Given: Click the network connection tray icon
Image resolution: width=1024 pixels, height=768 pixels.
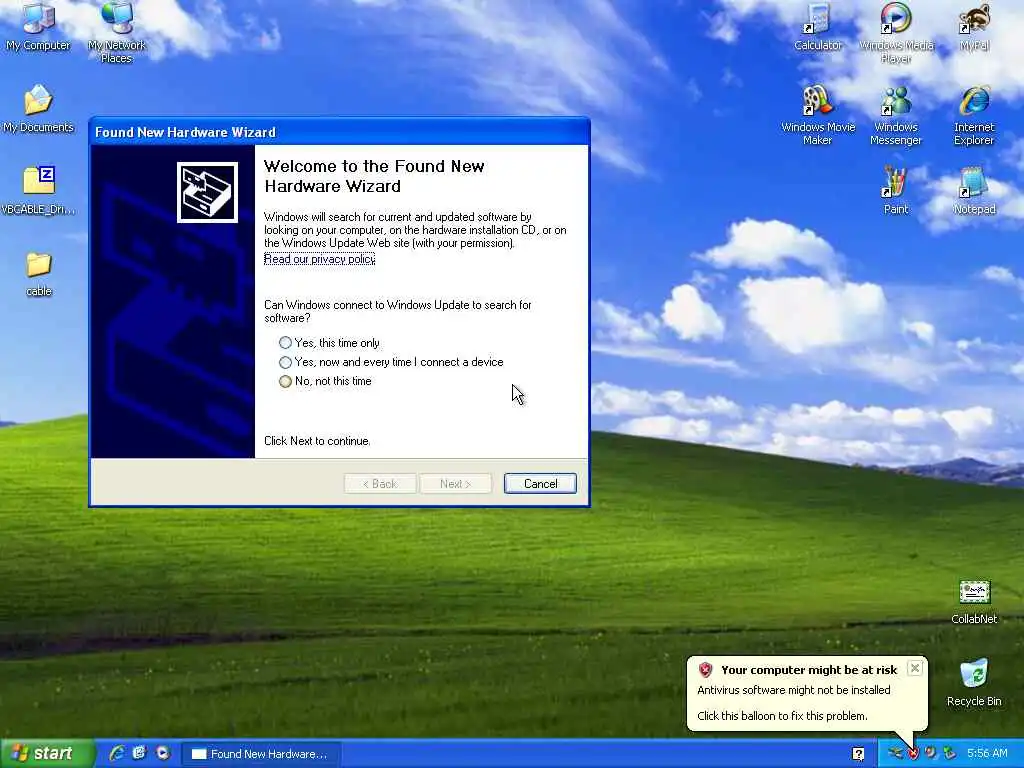Looking at the screenshot, I should [895, 754].
